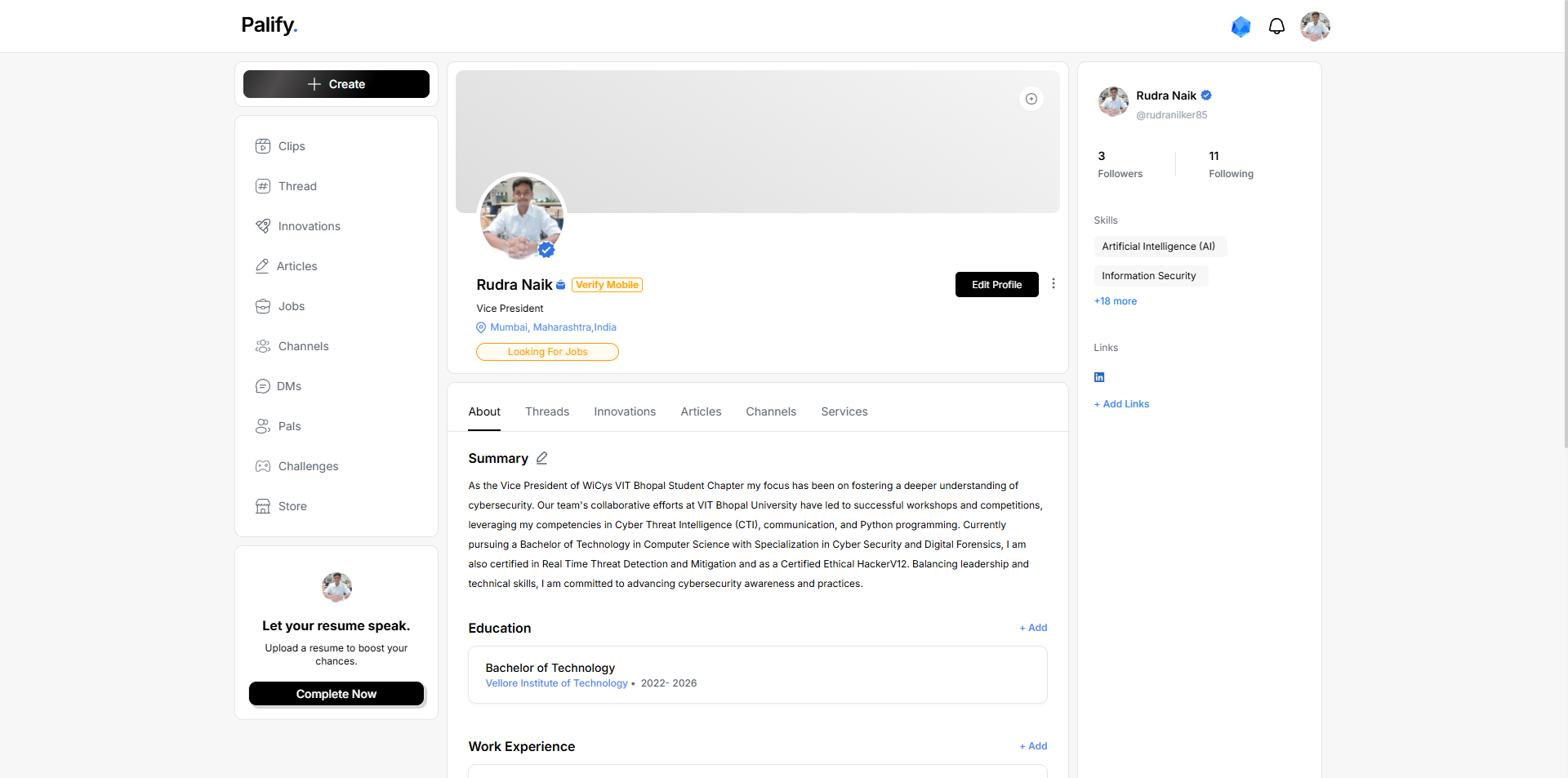
Task: Click the verified badge beside right panel name
Action: [x=1206, y=96]
